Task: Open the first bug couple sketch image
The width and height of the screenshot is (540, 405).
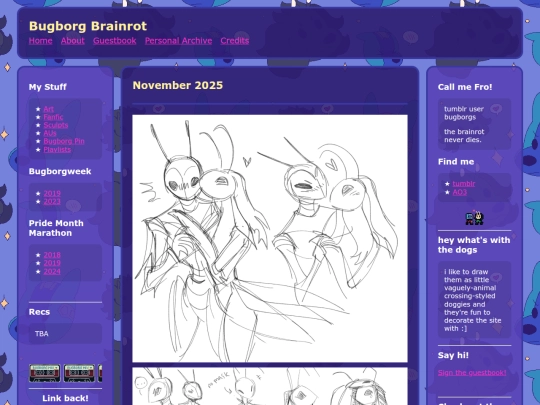Action: [x=270, y=238]
